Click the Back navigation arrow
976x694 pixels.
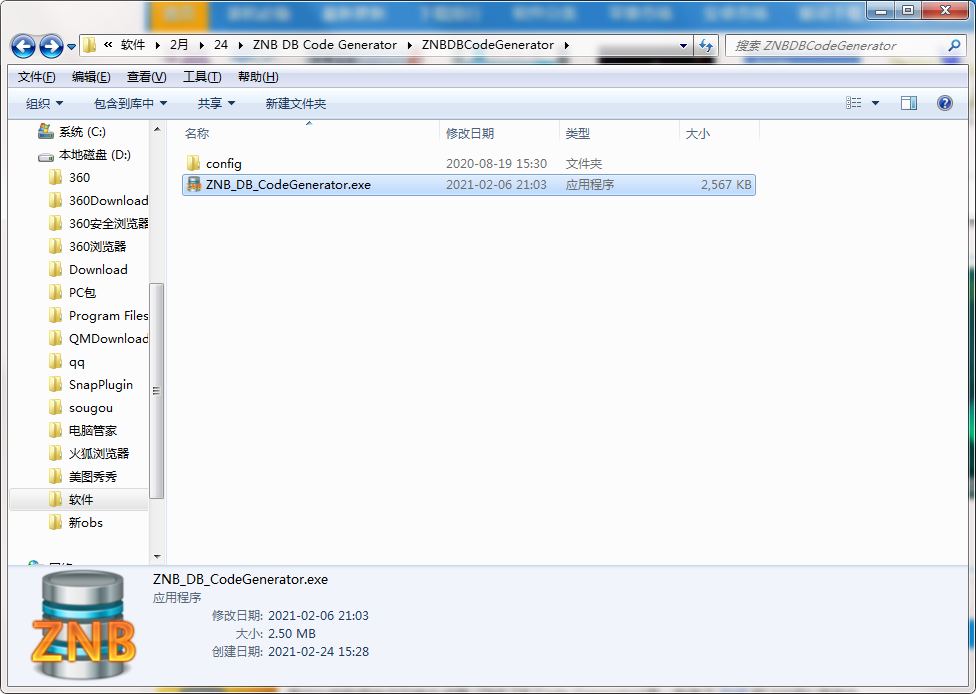(x=22, y=45)
